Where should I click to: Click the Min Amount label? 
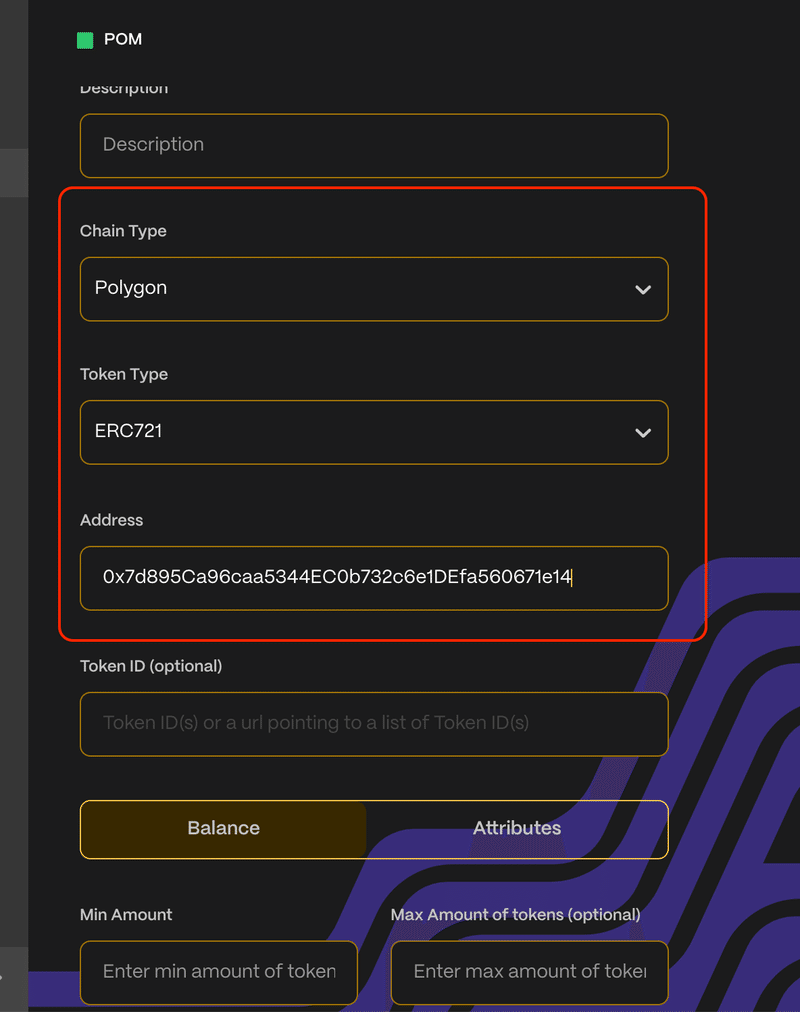click(126, 915)
